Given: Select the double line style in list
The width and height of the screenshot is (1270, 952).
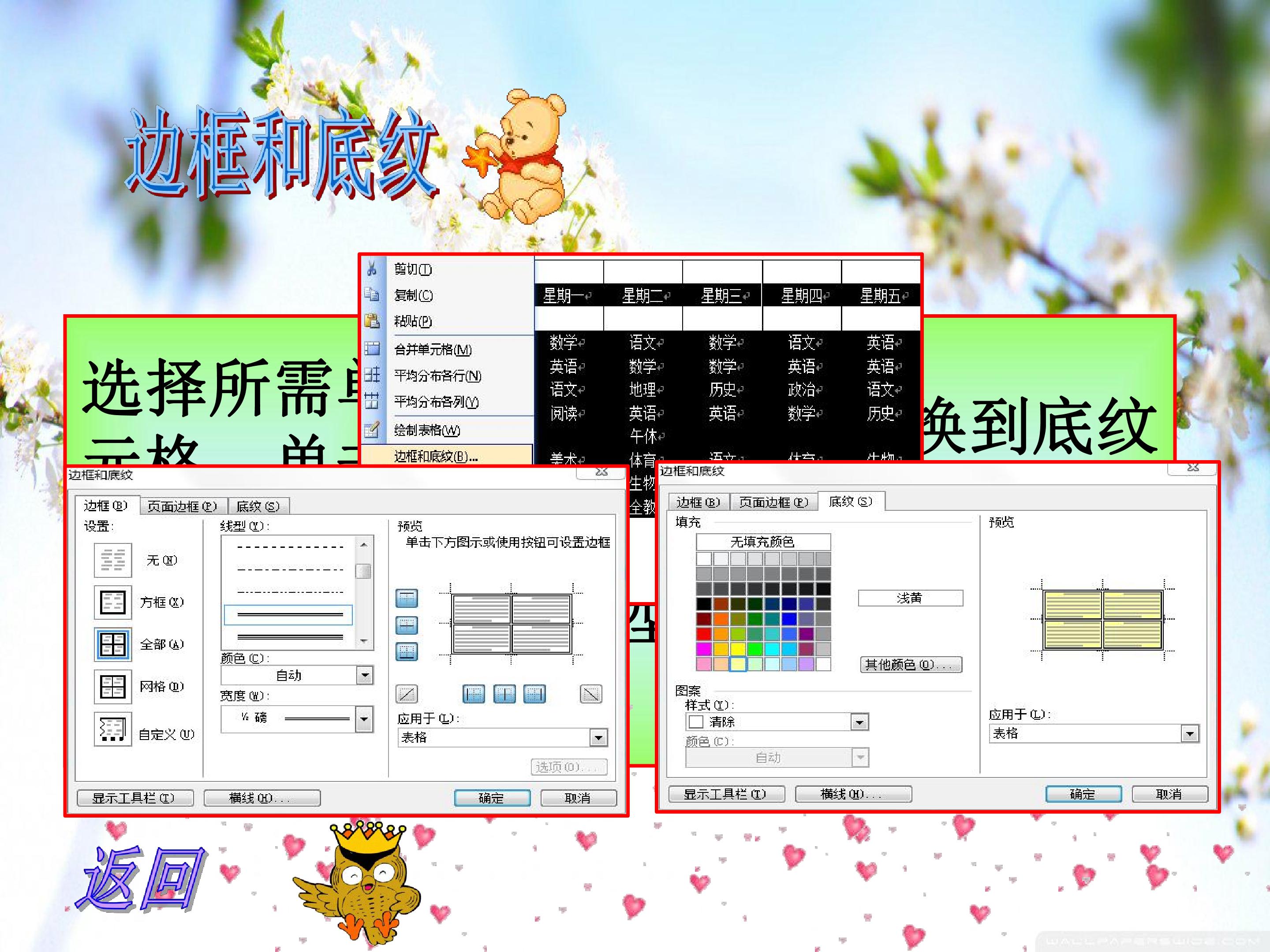Looking at the screenshot, I should [289, 614].
